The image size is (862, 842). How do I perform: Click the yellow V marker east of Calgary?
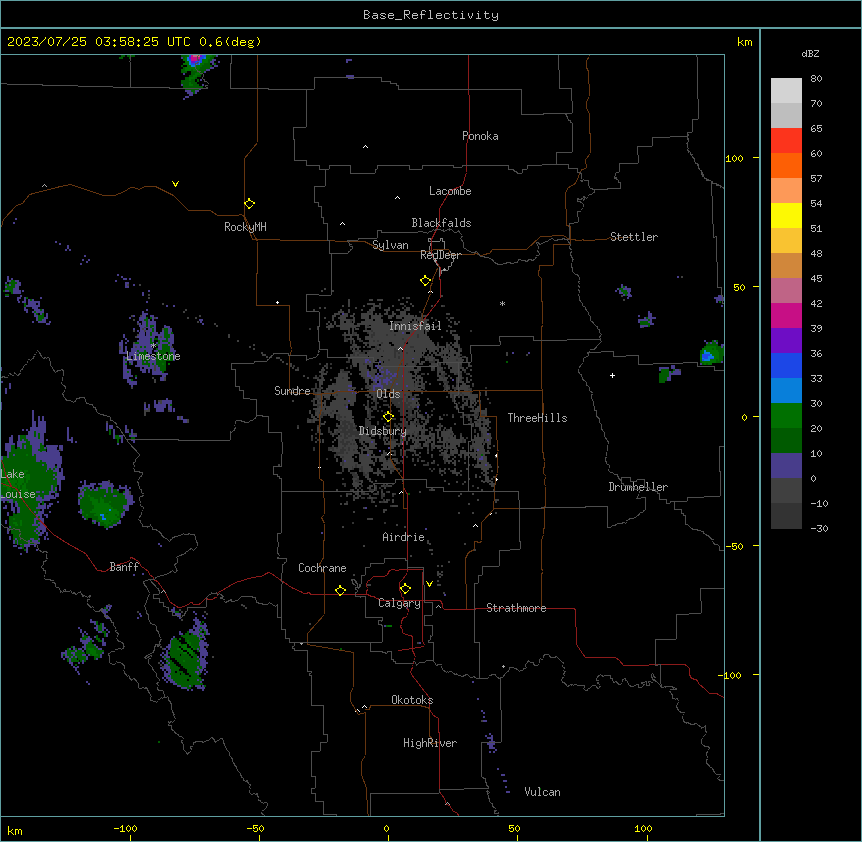pyautogui.click(x=429, y=584)
